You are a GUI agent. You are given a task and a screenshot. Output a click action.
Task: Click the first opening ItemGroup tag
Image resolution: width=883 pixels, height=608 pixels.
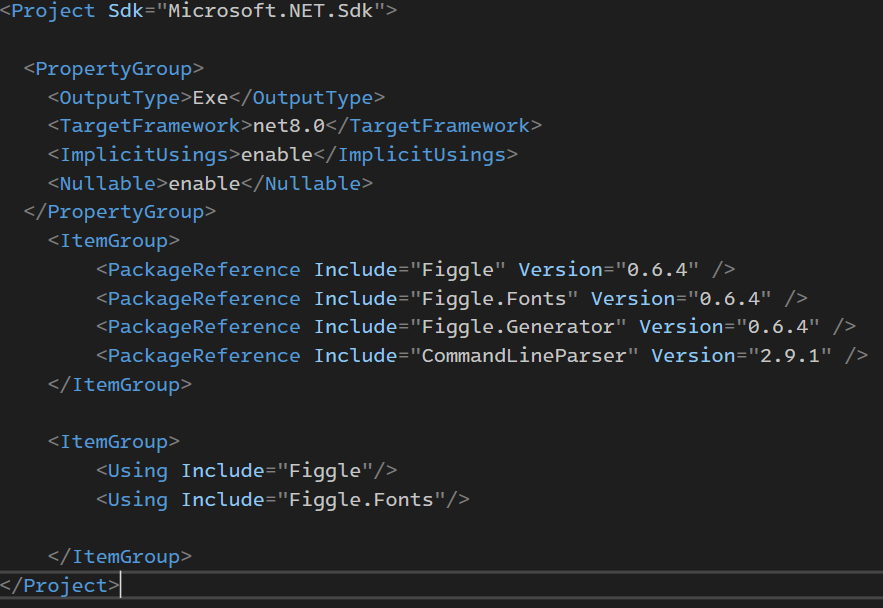coord(114,241)
